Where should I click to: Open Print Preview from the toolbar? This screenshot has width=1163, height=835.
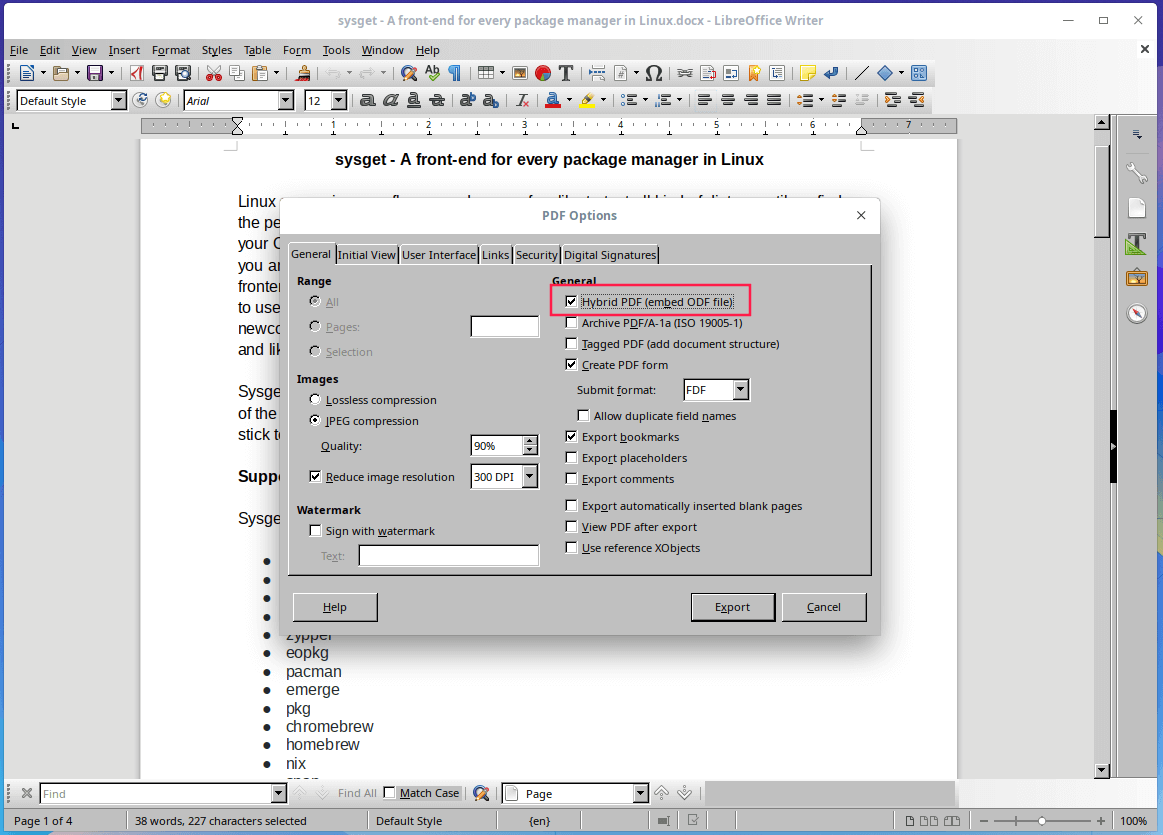[182, 73]
